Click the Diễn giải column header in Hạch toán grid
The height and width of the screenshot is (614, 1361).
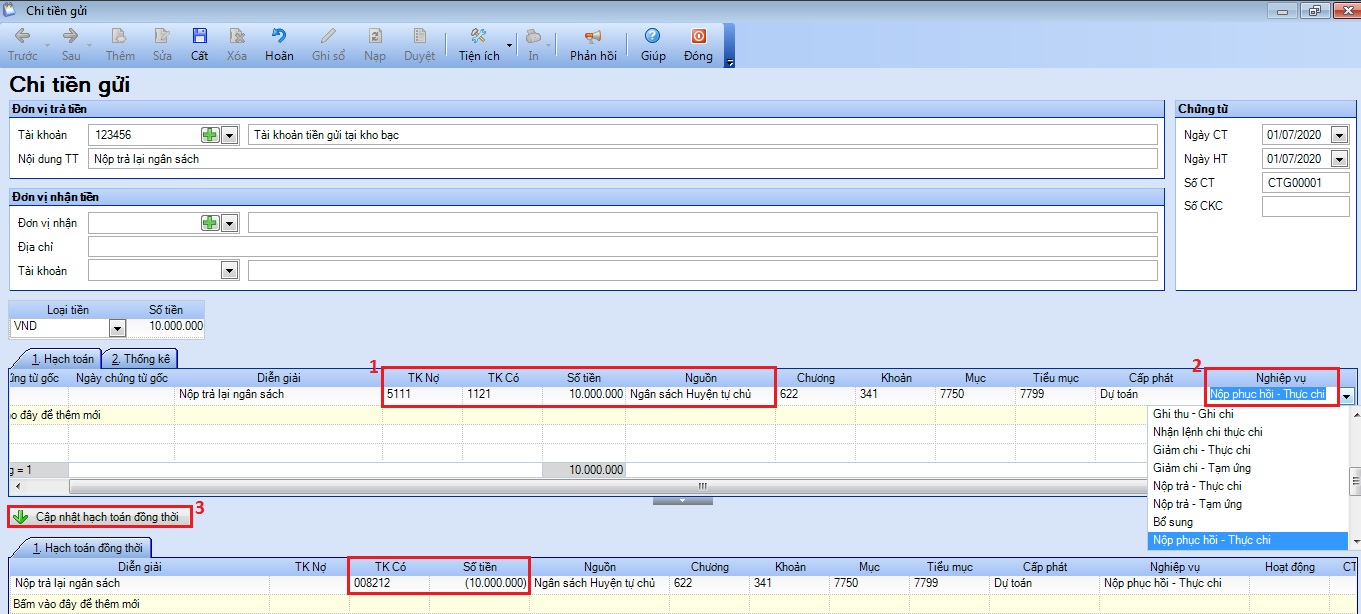pyautogui.click(x=278, y=378)
